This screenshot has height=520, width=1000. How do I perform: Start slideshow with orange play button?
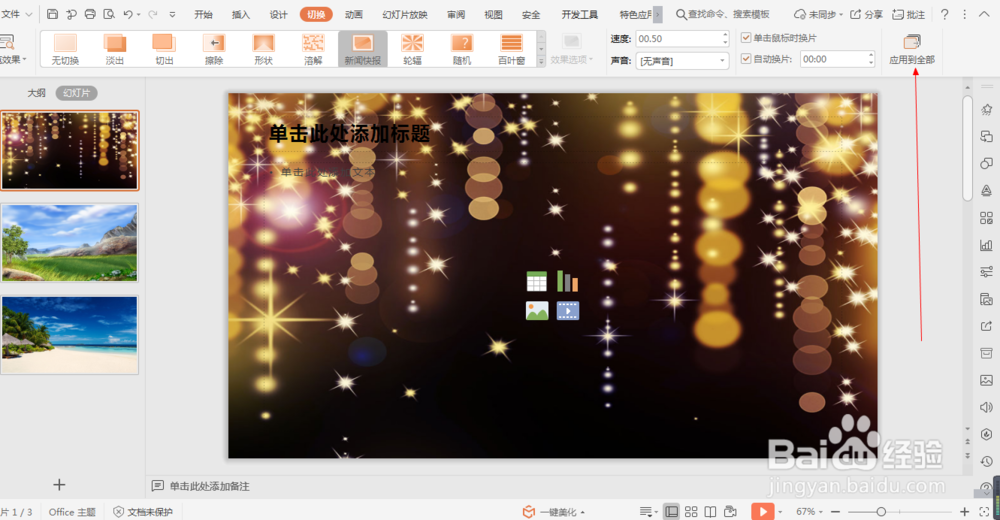[x=761, y=512]
